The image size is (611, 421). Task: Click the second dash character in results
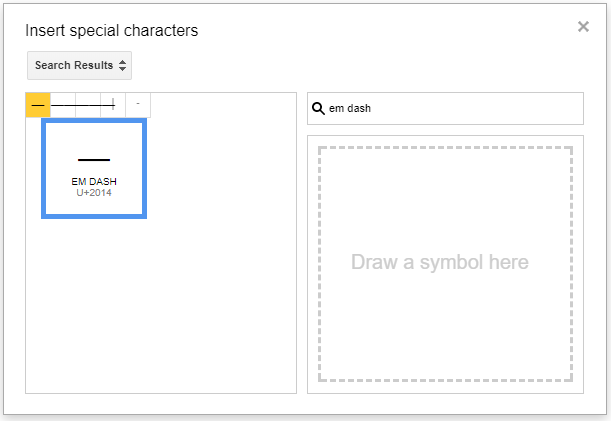63,105
